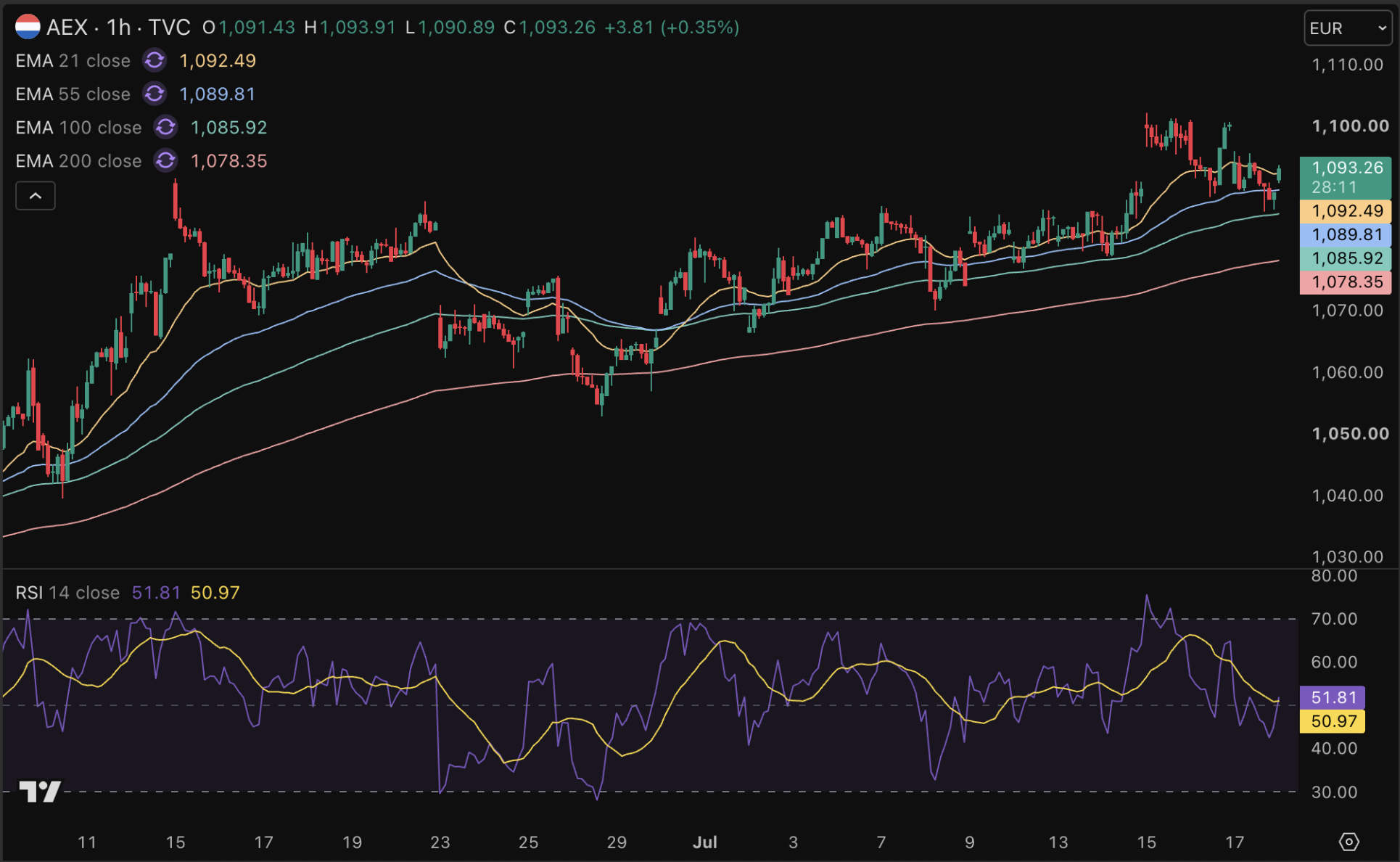Click the circular icon next to EMA 100
This screenshot has height=862, width=1400.
(x=165, y=128)
